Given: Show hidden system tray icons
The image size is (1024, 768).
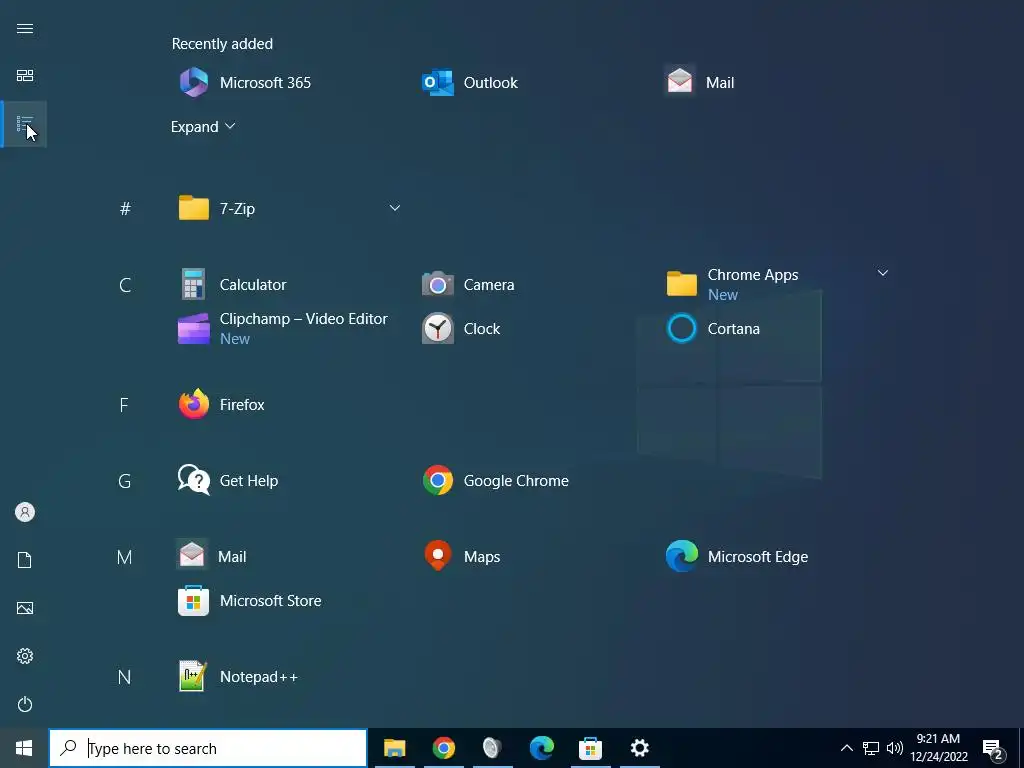Looking at the screenshot, I should pyautogui.click(x=846, y=748).
